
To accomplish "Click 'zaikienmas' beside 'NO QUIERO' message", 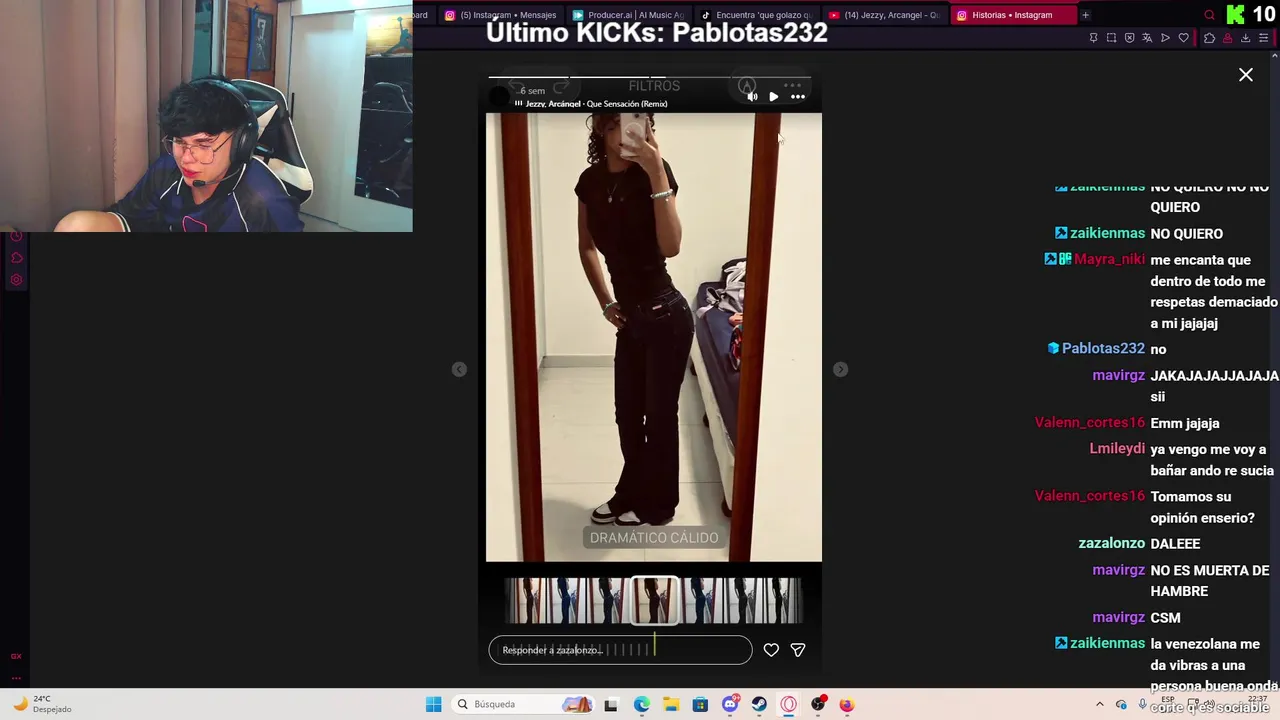I will click(1107, 233).
